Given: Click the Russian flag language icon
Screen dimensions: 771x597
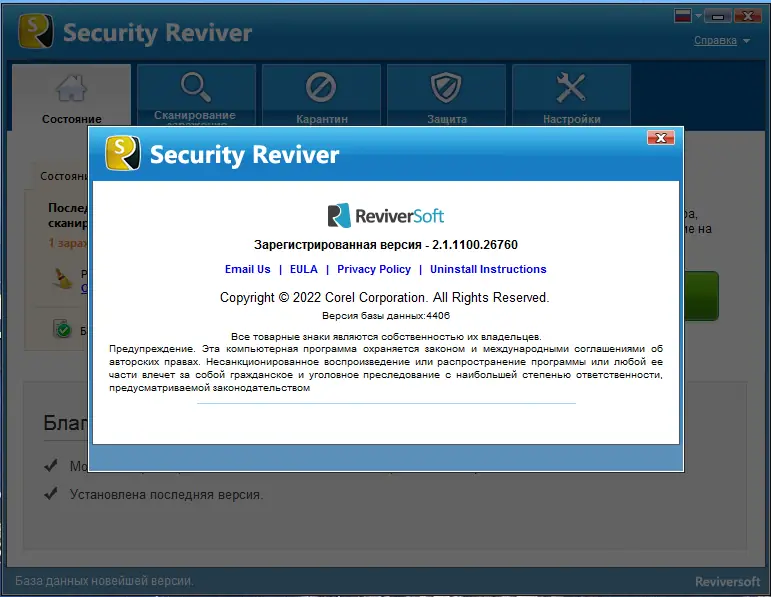Looking at the screenshot, I should click(682, 16).
